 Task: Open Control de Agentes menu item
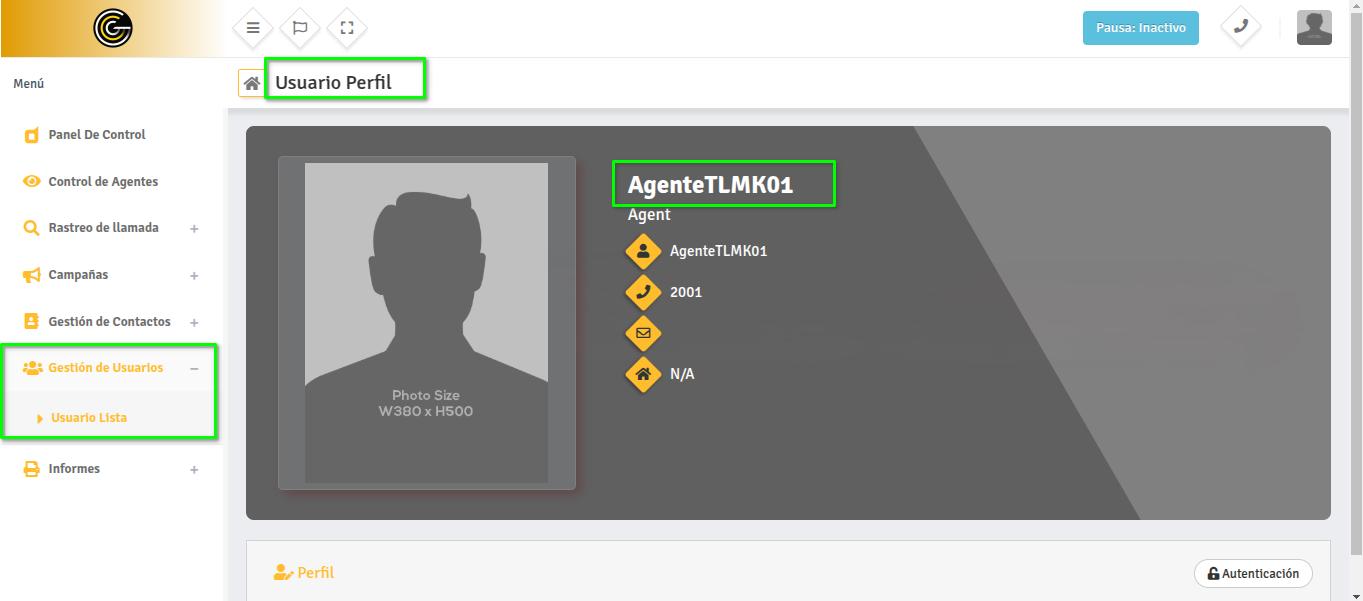pos(103,182)
